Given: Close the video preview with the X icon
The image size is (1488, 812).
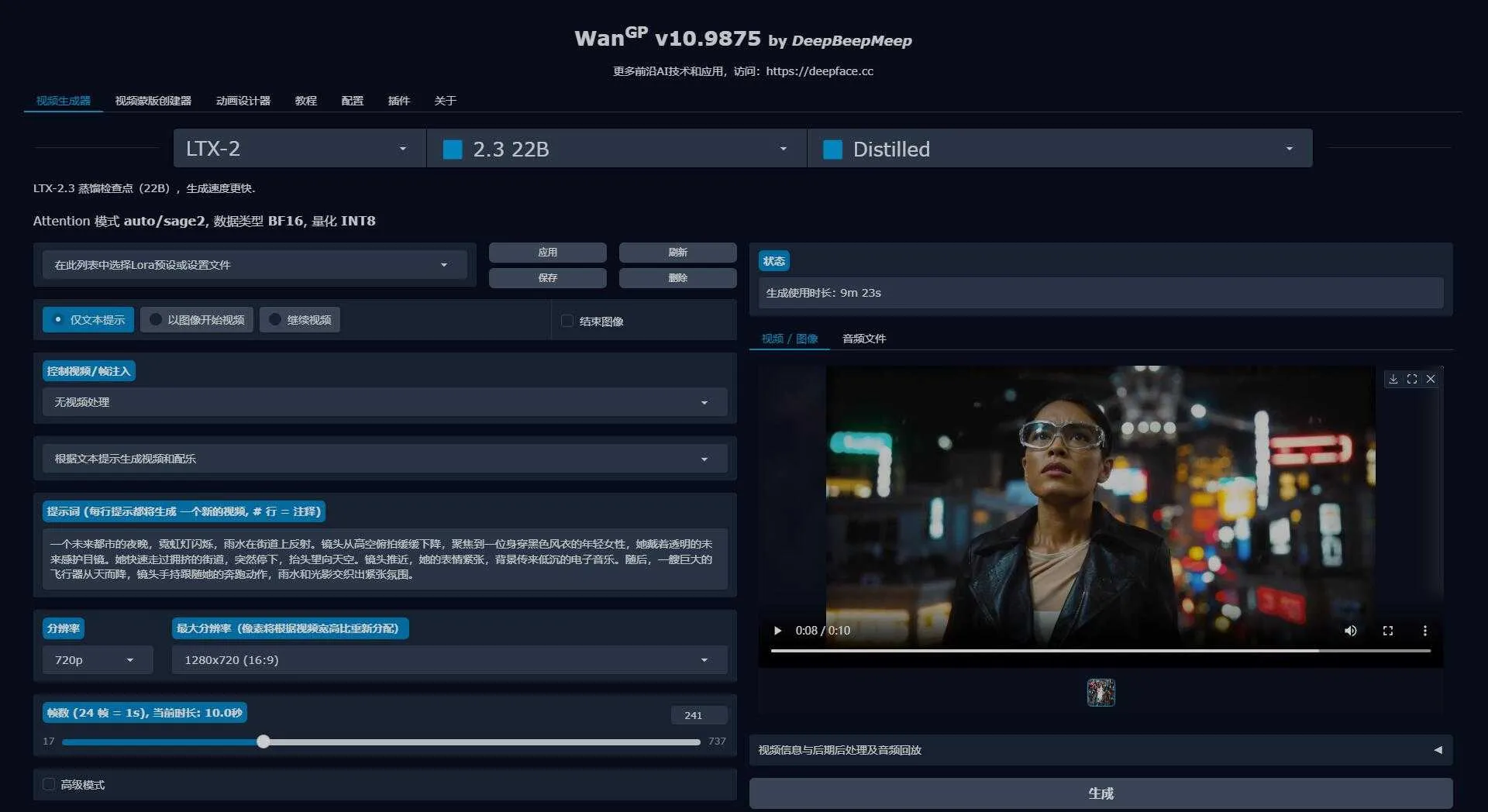Looking at the screenshot, I should (x=1431, y=379).
